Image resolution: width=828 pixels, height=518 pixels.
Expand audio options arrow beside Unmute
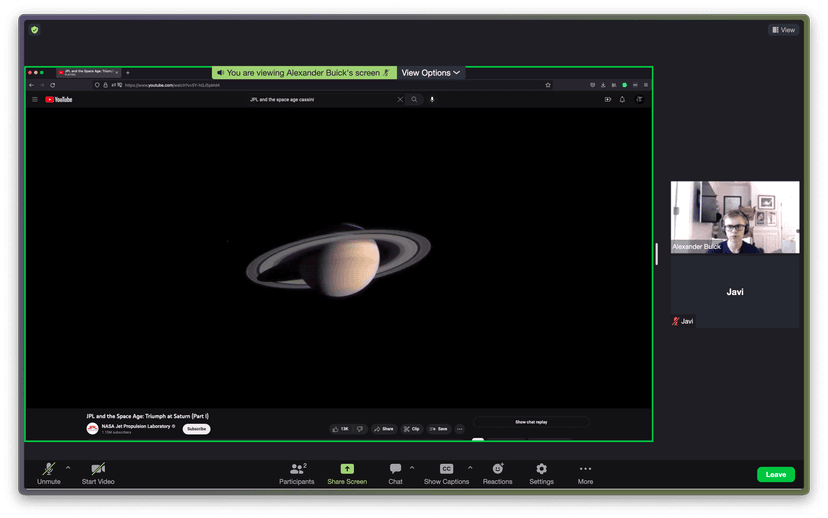[x=68, y=467]
